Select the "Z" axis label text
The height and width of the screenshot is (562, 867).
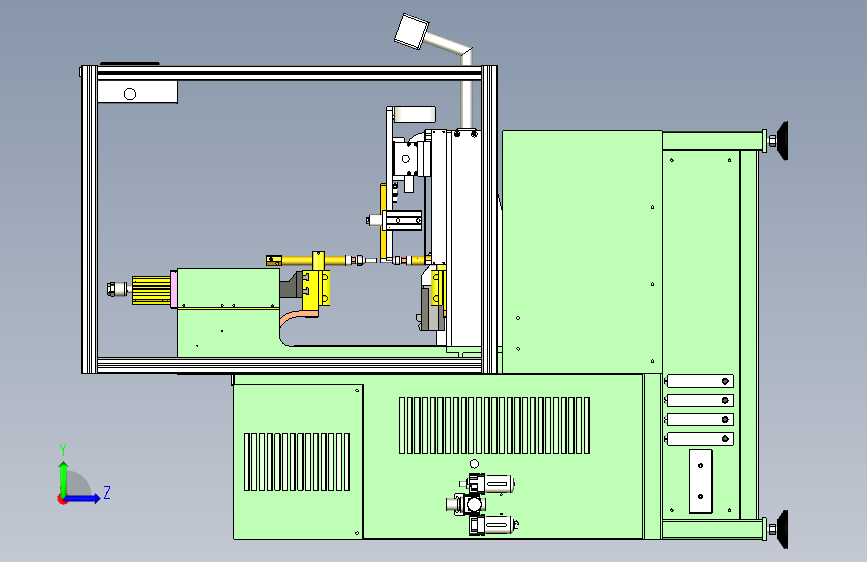(x=107, y=492)
